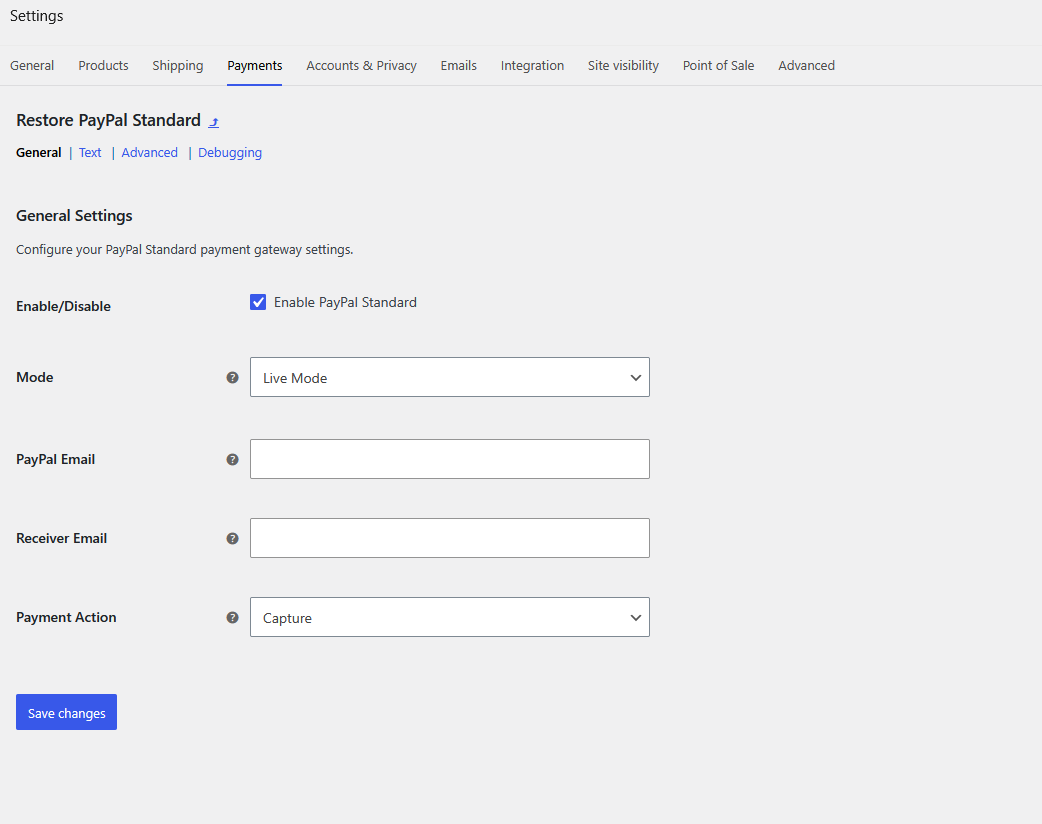Open the Point of Sale tab
Image resolution: width=1042 pixels, height=824 pixels.
718,66
